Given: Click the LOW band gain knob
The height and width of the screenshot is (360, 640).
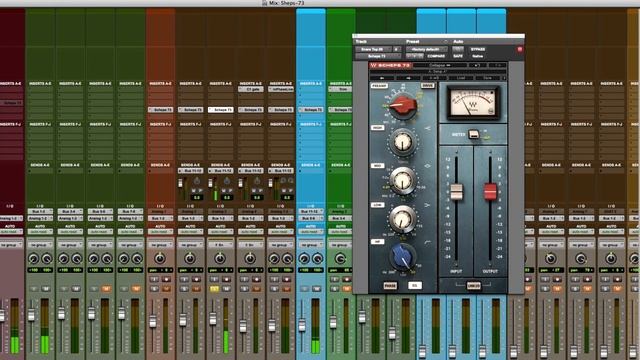Looking at the screenshot, I should [402, 218].
